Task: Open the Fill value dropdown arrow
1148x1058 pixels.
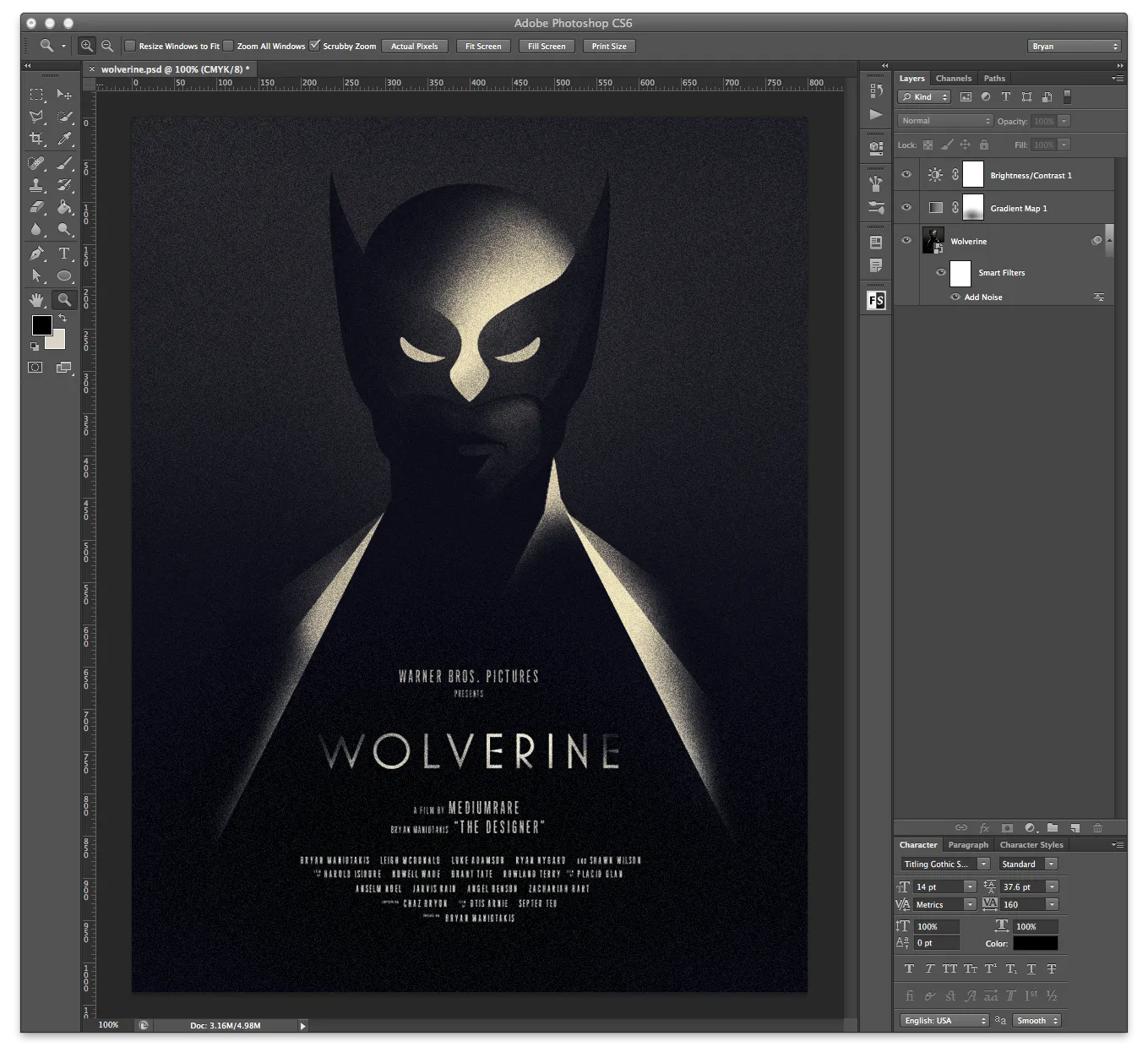Action: tap(1064, 145)
